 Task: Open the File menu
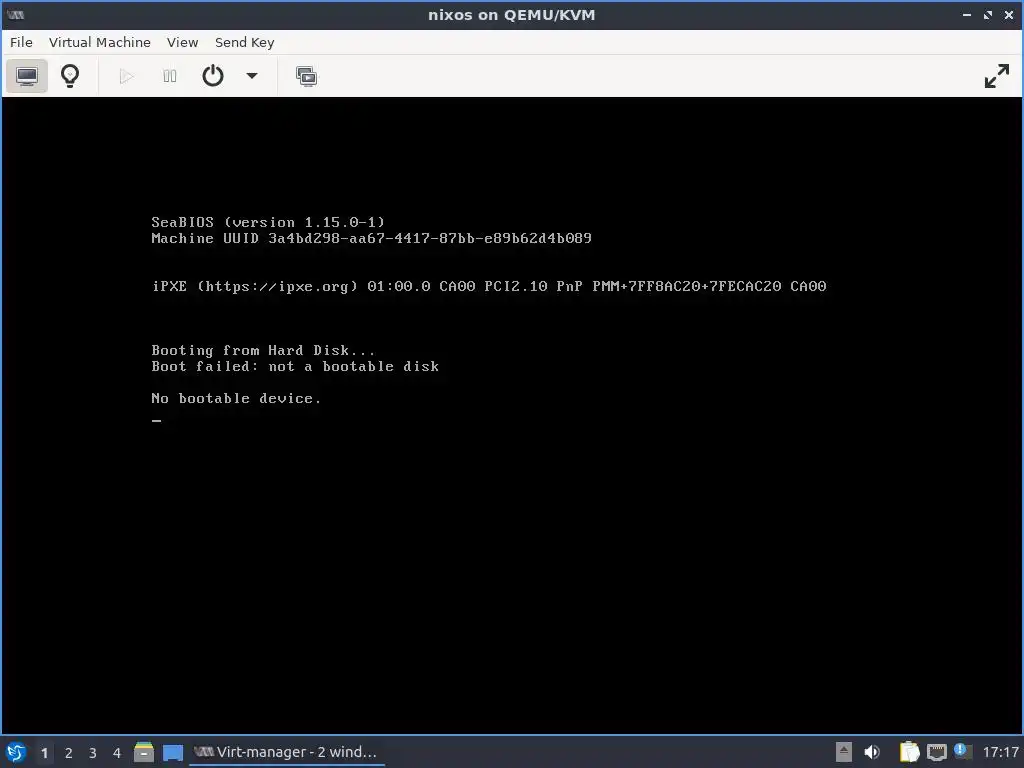[x=21, y=42]
